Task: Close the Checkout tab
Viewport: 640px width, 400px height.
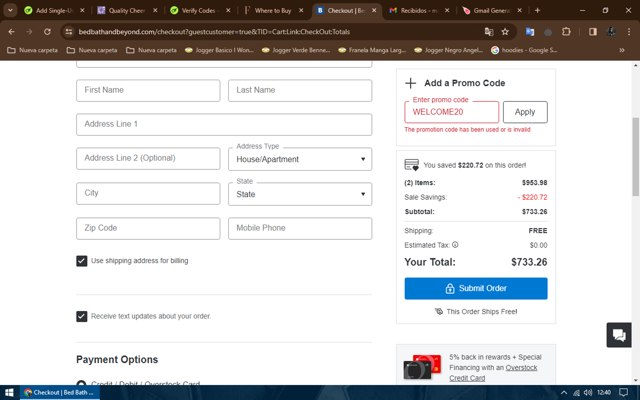Action: [x=374, y=11]
